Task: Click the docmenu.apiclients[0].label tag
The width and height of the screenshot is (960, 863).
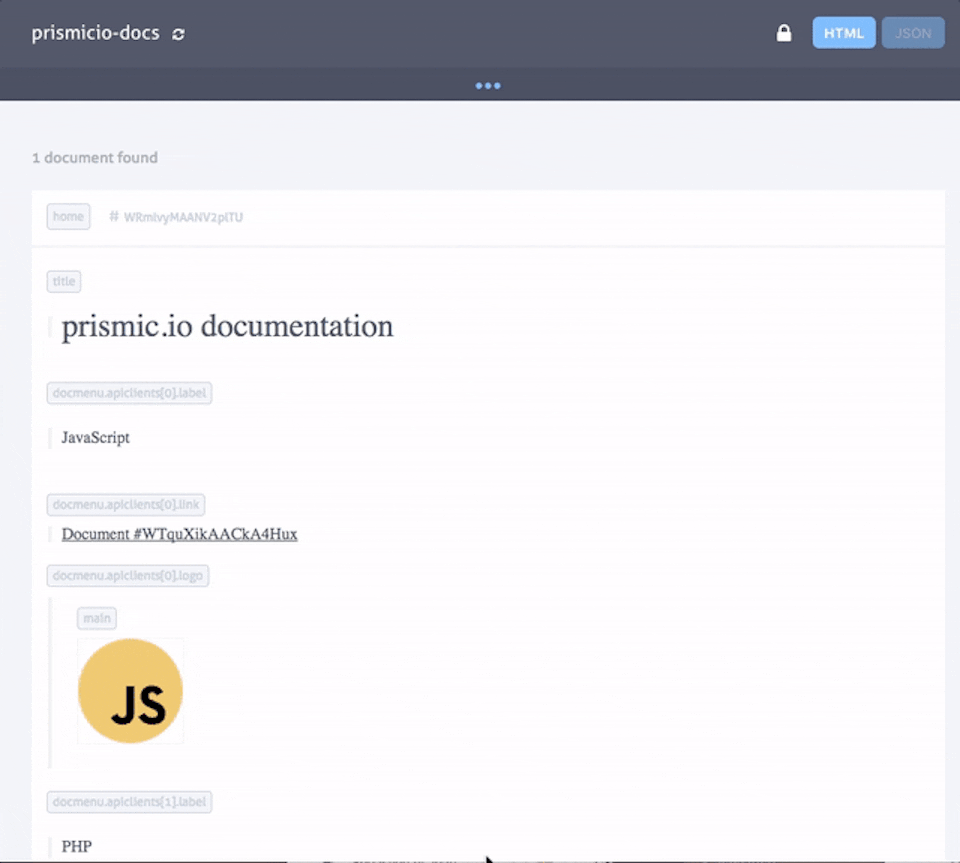Action: click(x=129, y=393)
